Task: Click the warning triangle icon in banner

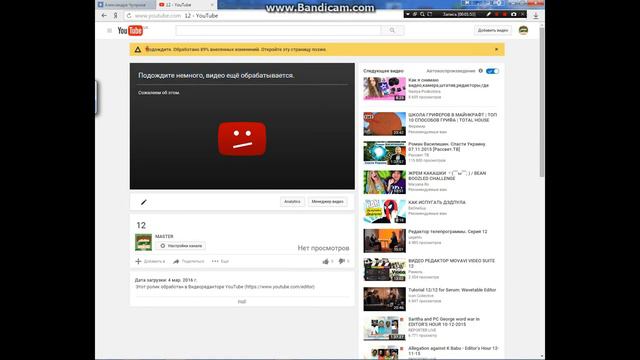Action: (138, 49)
